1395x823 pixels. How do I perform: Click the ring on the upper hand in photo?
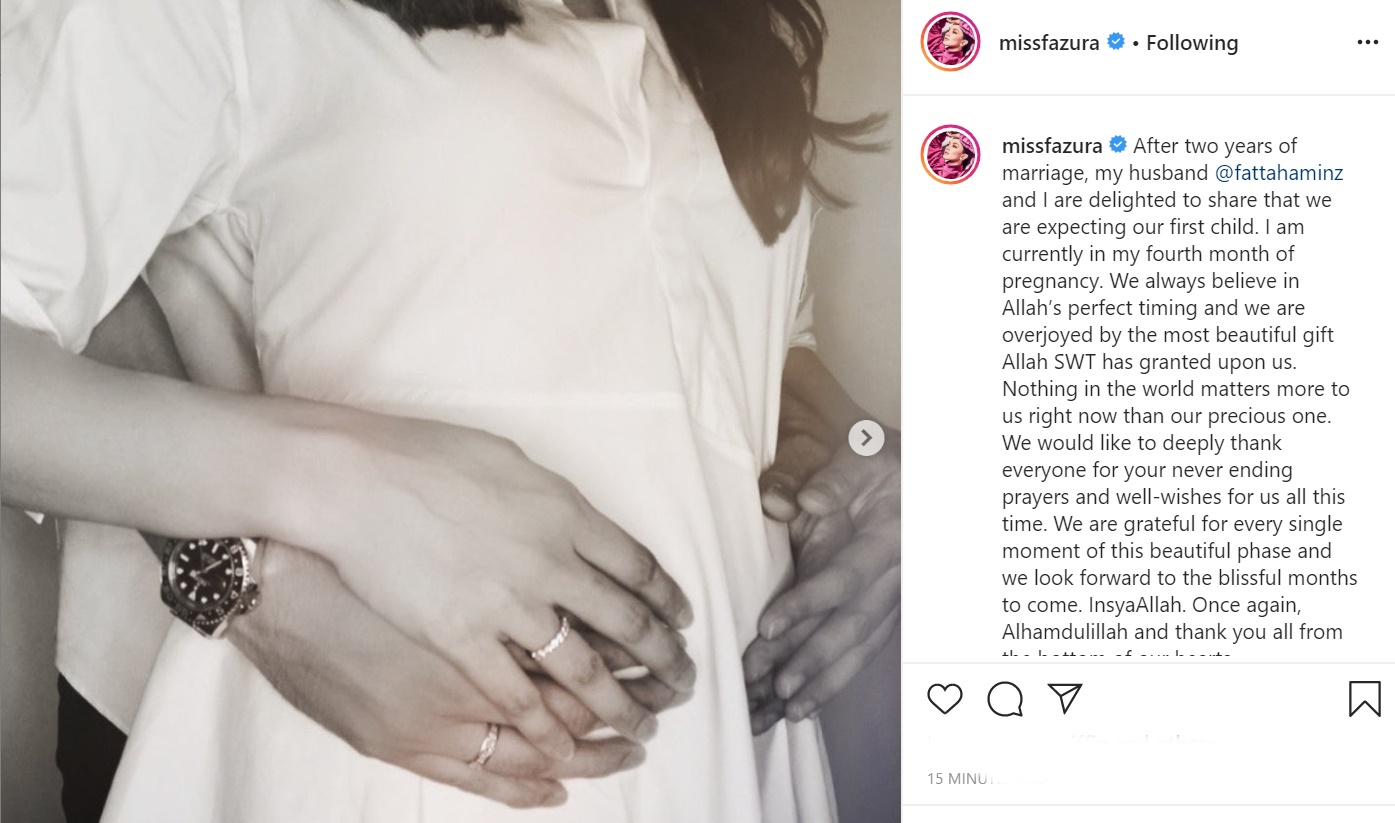(x=551, y=639)
